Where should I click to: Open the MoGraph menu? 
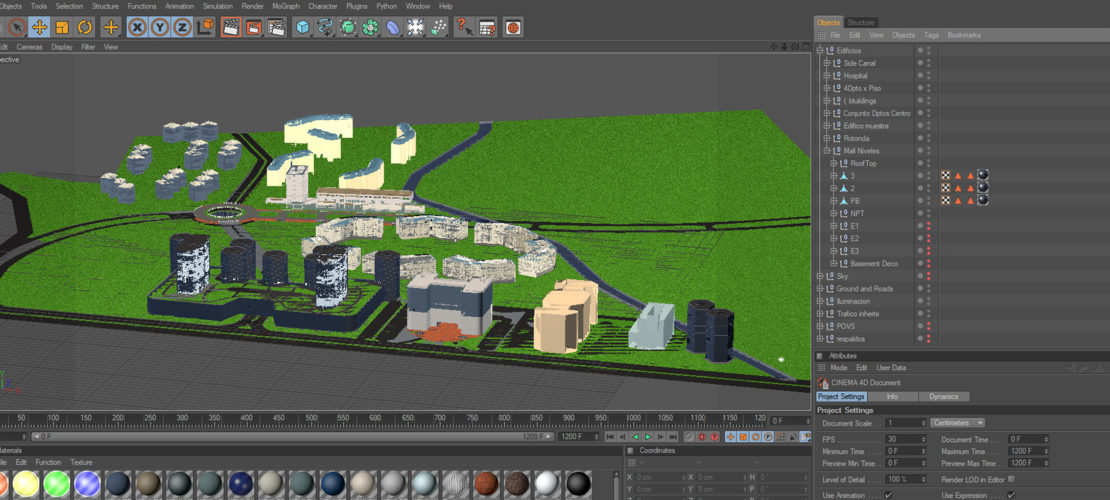[x=286, y=6]
